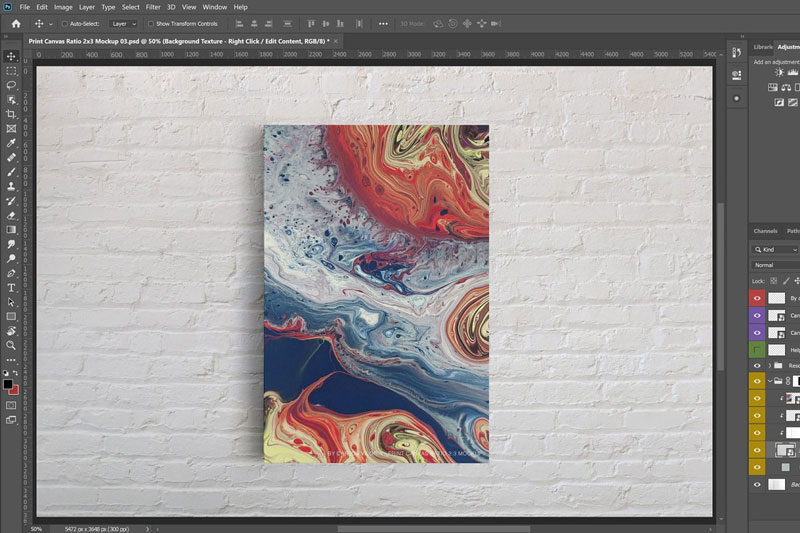Set the red background color swatch
800x533 pixels.
pyautogui.click(x=15, y=391)
